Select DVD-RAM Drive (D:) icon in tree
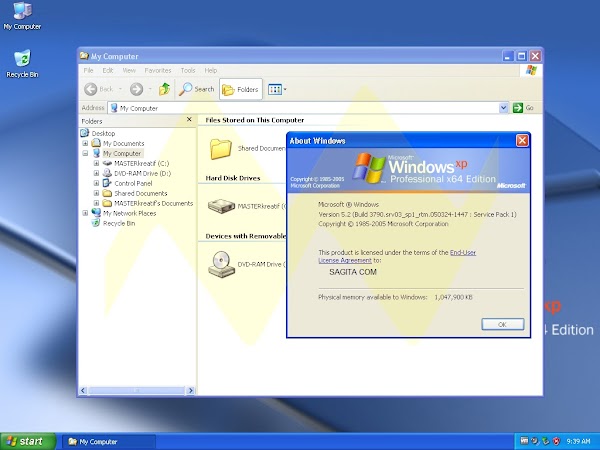The width and height of the screenshot is (600, 450). point(108,173)
